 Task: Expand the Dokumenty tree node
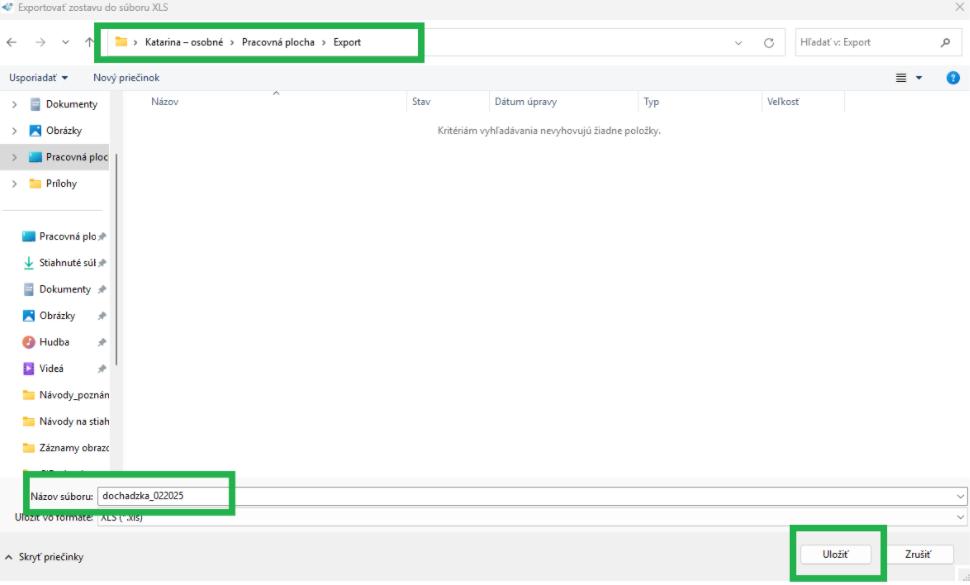[15, 104]
